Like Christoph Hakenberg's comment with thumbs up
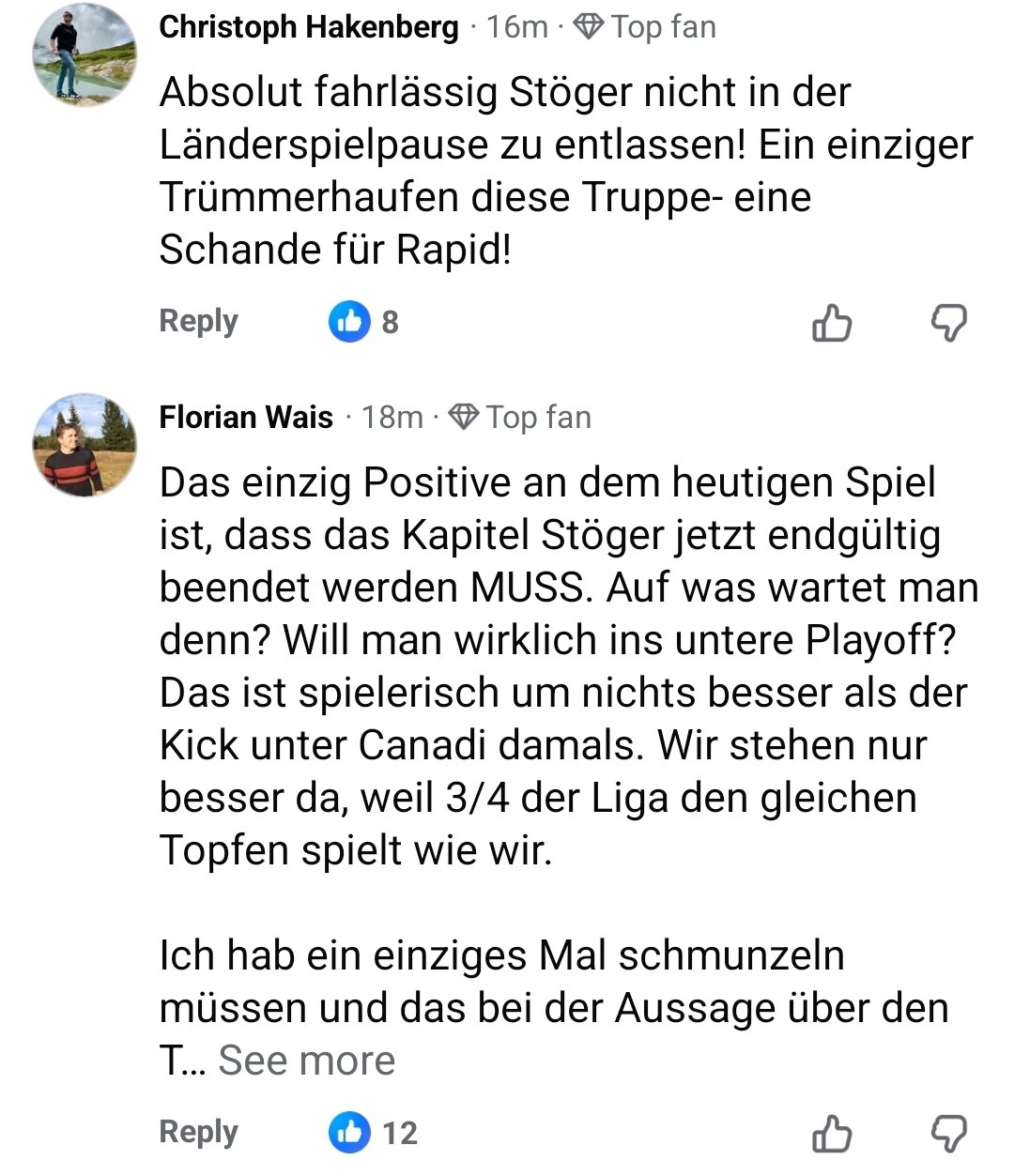The width and height of the screenshot is (1014, 1176). pyautogui.click(x=831, y=324)
